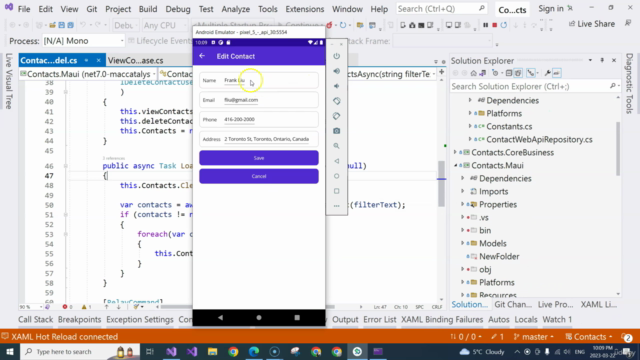The width and height of the screenshot is (640, 360).
Task: Click search icon in Solution Explorer search box
Action: [613, 86]
